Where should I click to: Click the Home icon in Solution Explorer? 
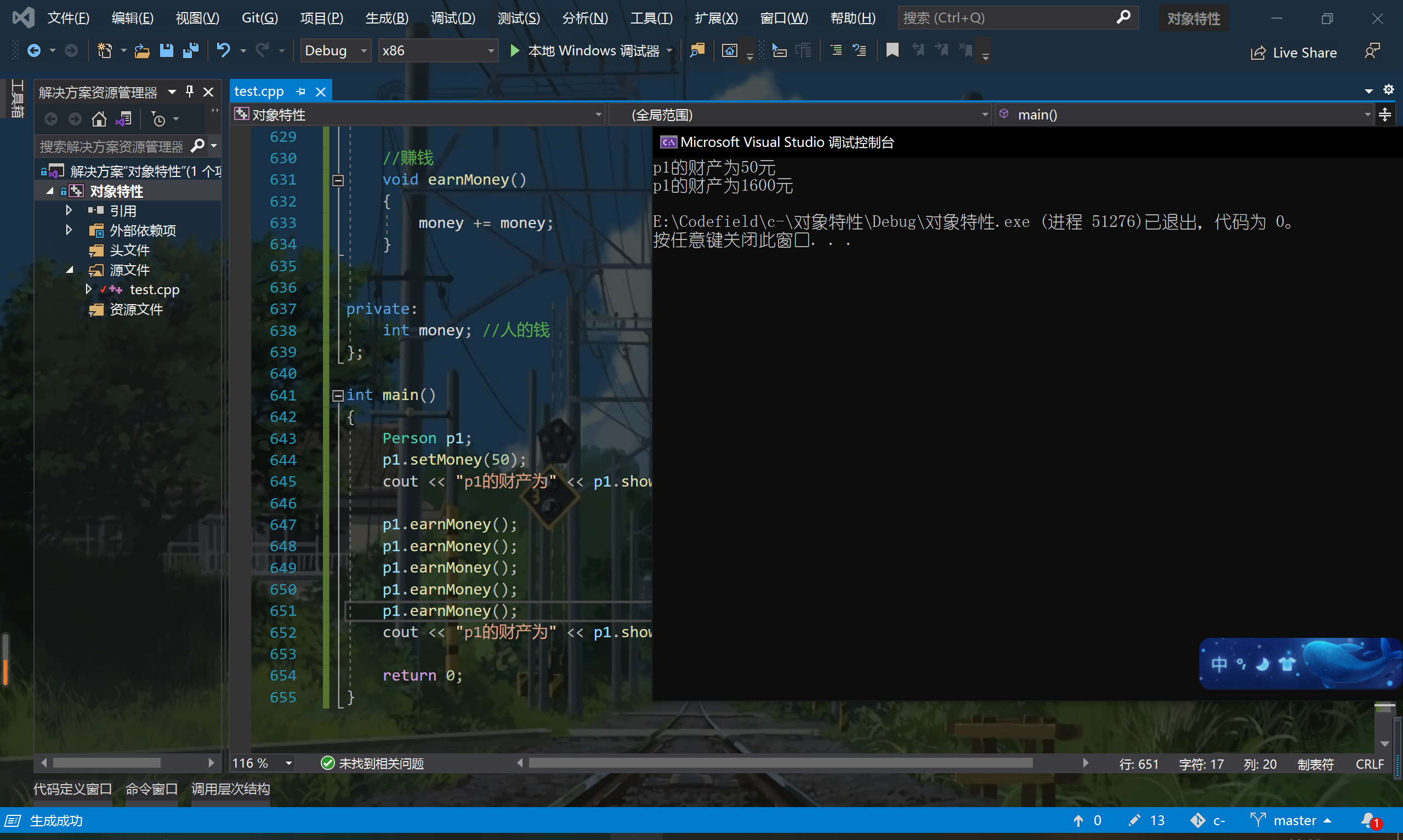pyautogui.click(x=99, y=119)
